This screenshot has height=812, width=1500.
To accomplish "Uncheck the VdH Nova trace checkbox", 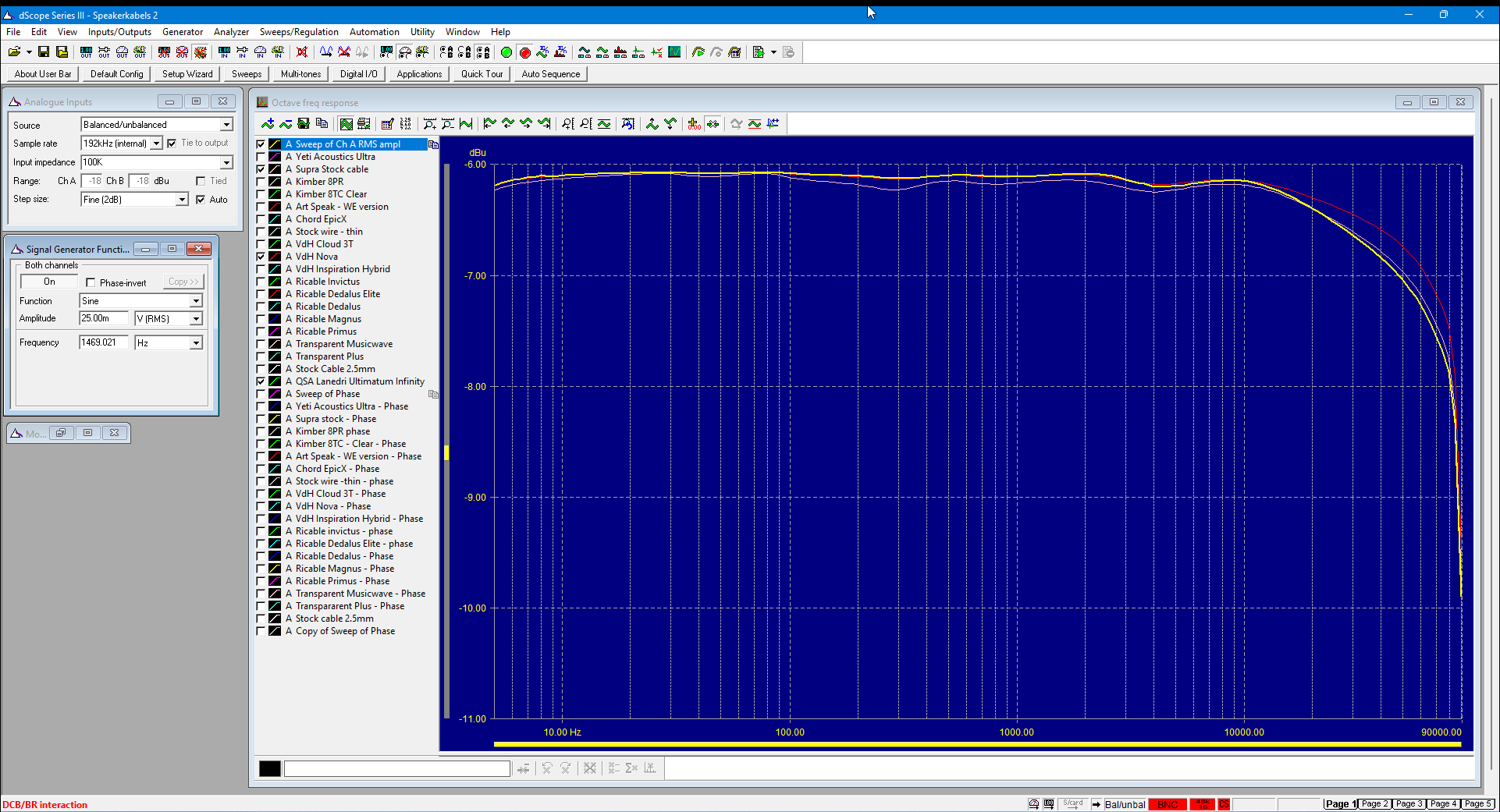I will [x=261, y=257].
